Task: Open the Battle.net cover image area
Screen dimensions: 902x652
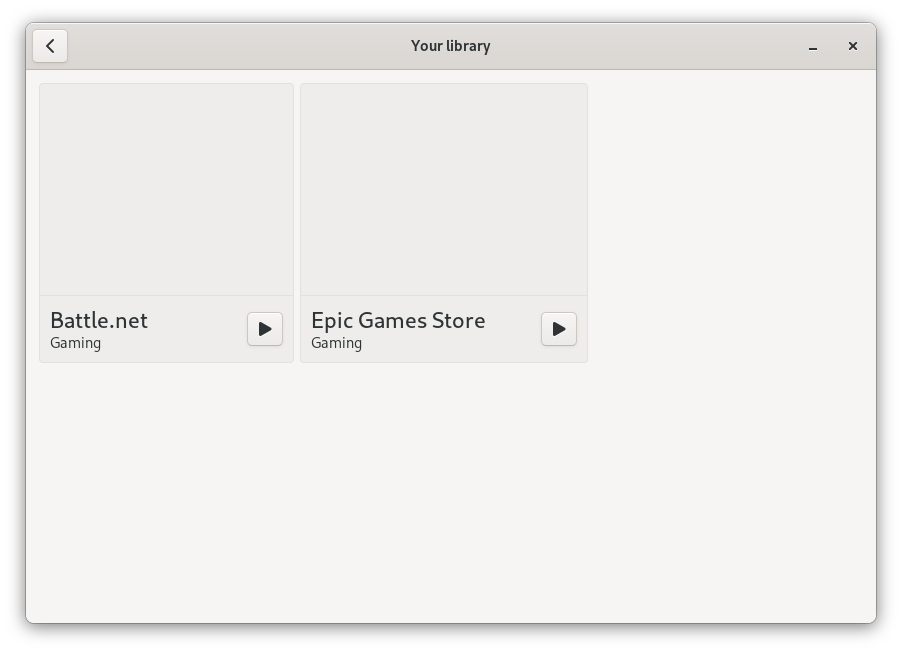Action: [166, 189]
